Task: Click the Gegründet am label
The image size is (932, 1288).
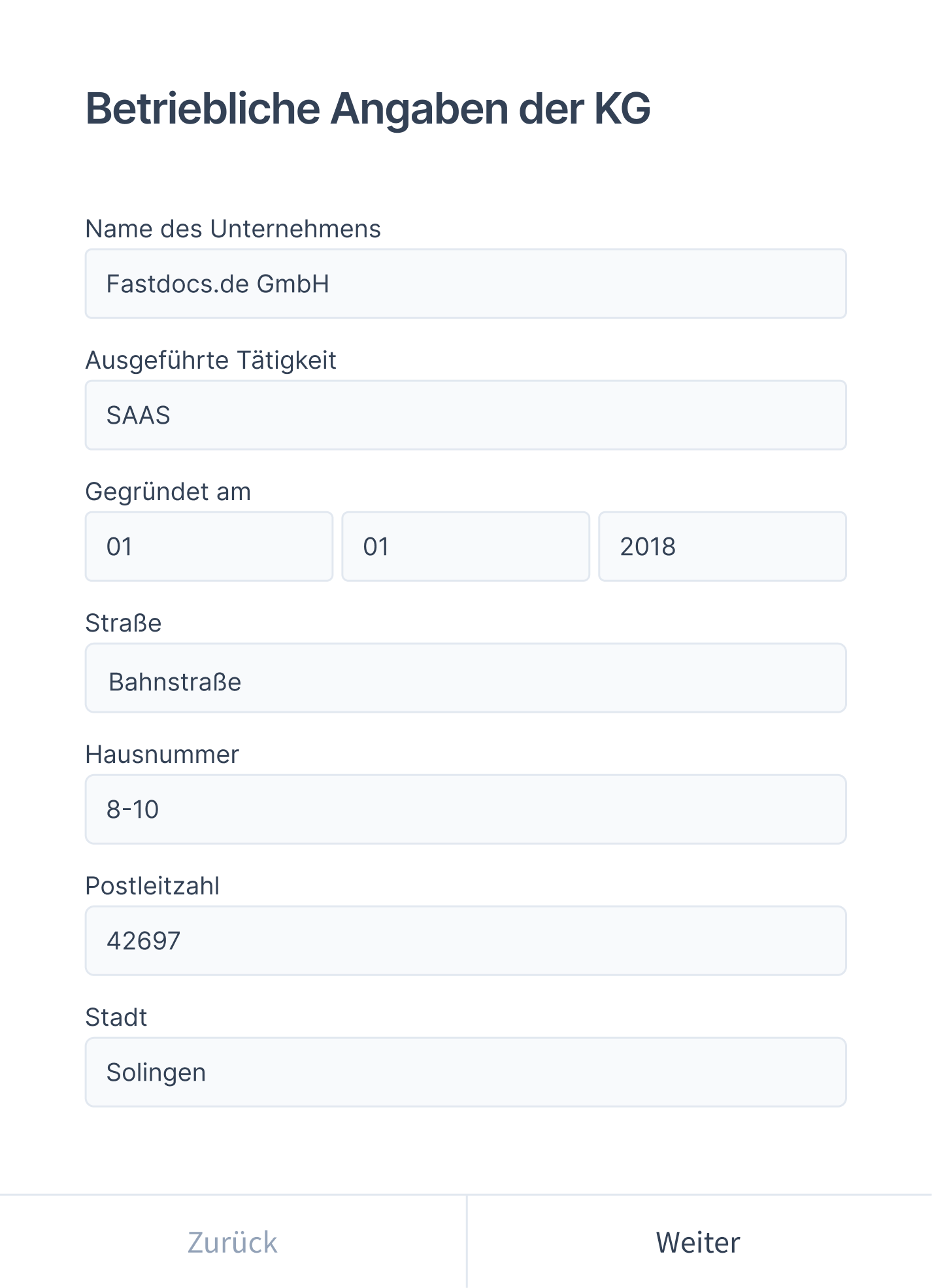Action: tap(169, 493)
